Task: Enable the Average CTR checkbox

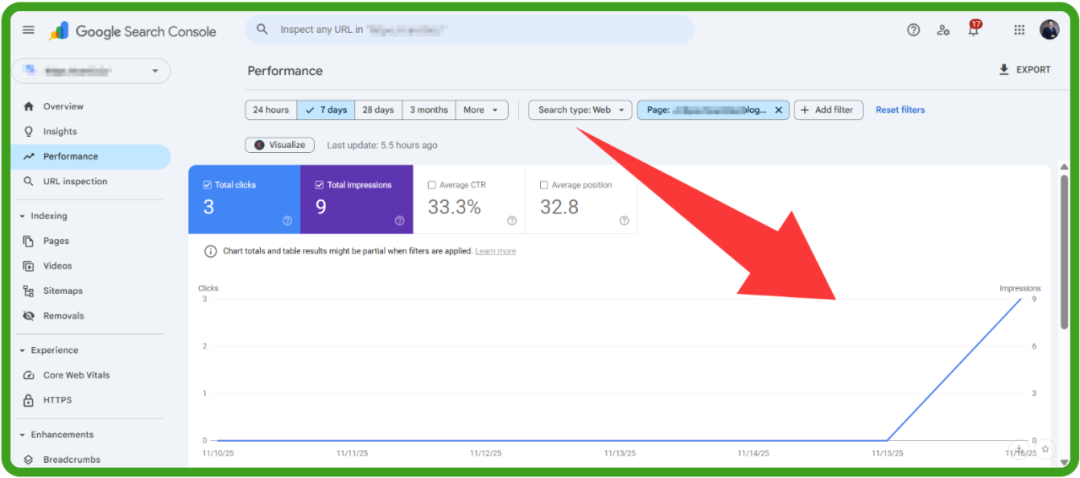Action: [x=432, y=185]
